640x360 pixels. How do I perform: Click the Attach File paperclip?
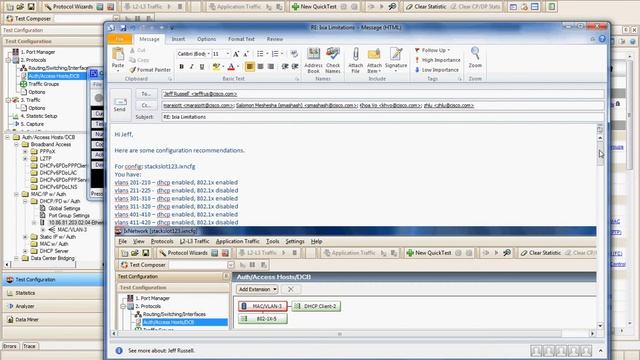[356, 55]
